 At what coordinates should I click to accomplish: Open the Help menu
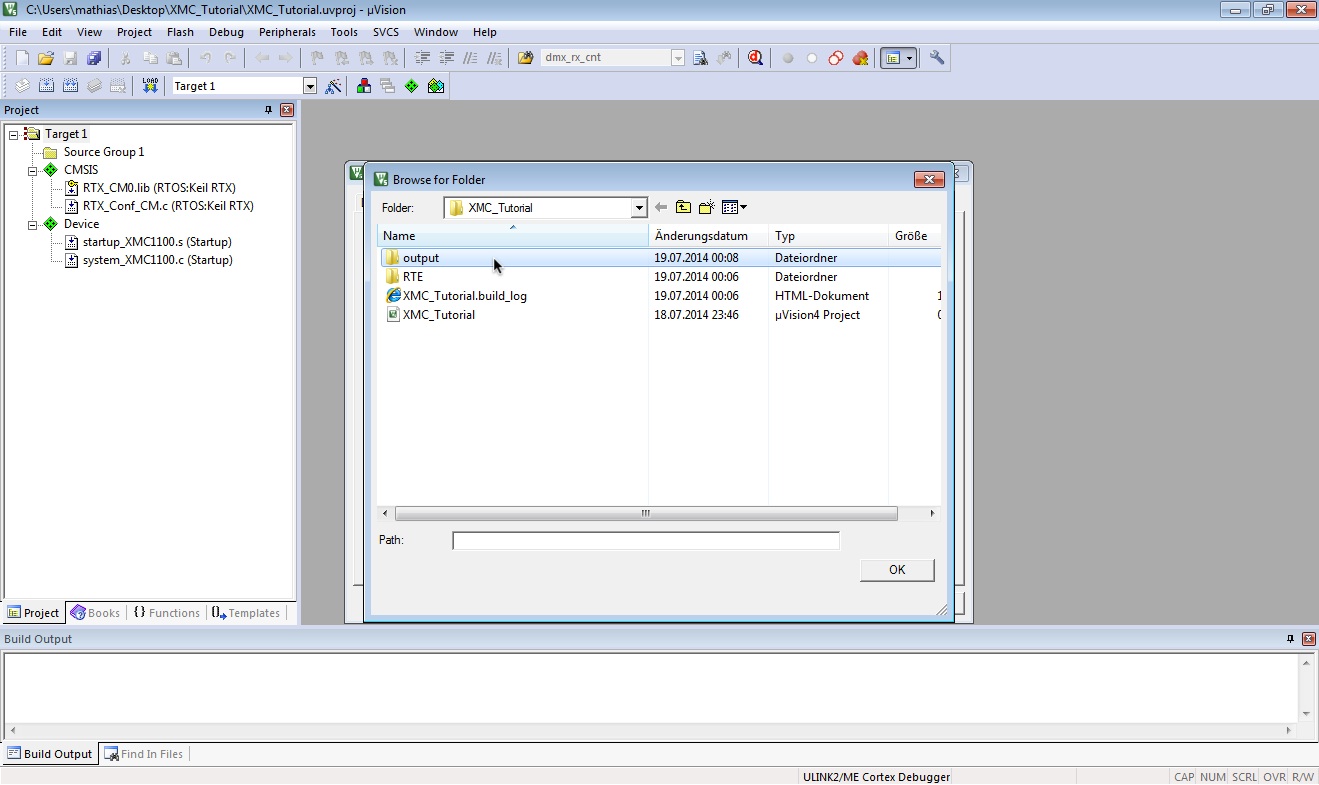[x=484, y=32]
